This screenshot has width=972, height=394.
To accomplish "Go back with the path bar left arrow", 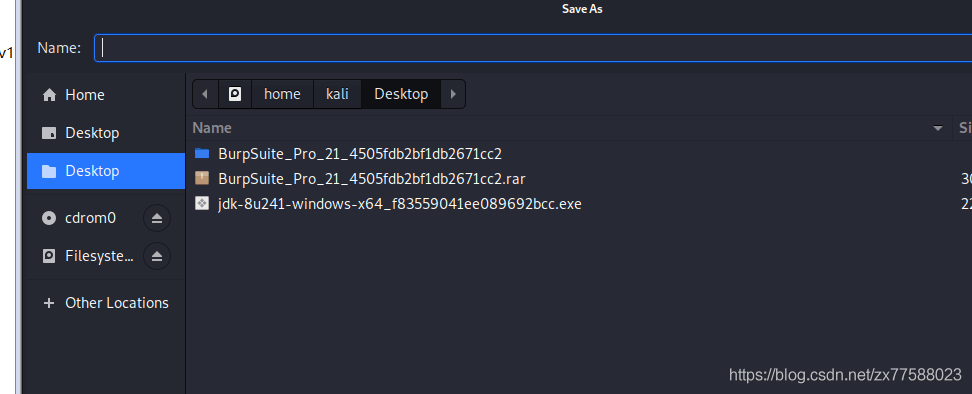I will [x=205, y=94].
